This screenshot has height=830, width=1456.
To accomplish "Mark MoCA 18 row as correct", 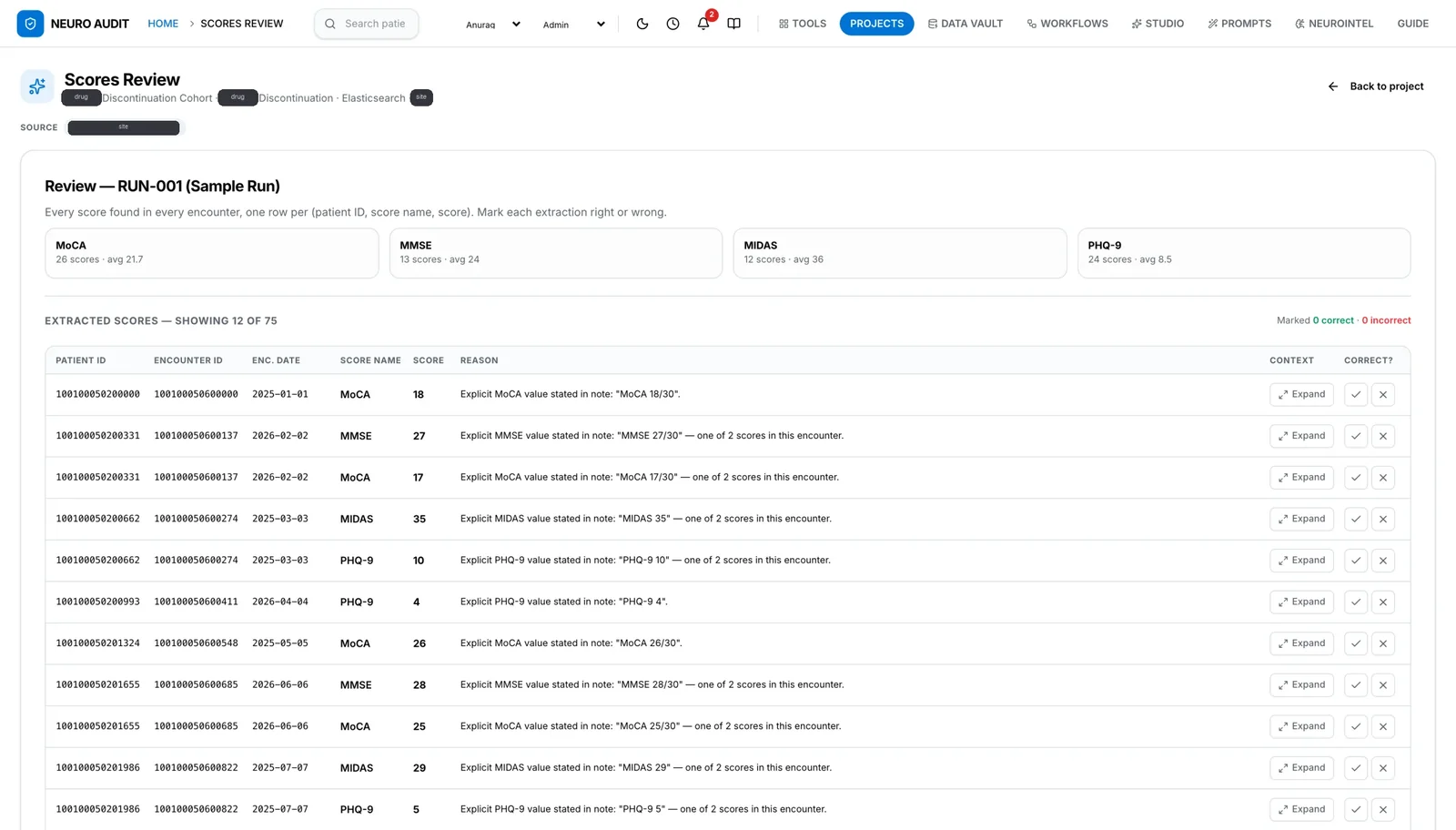I will pos(1356,395).
